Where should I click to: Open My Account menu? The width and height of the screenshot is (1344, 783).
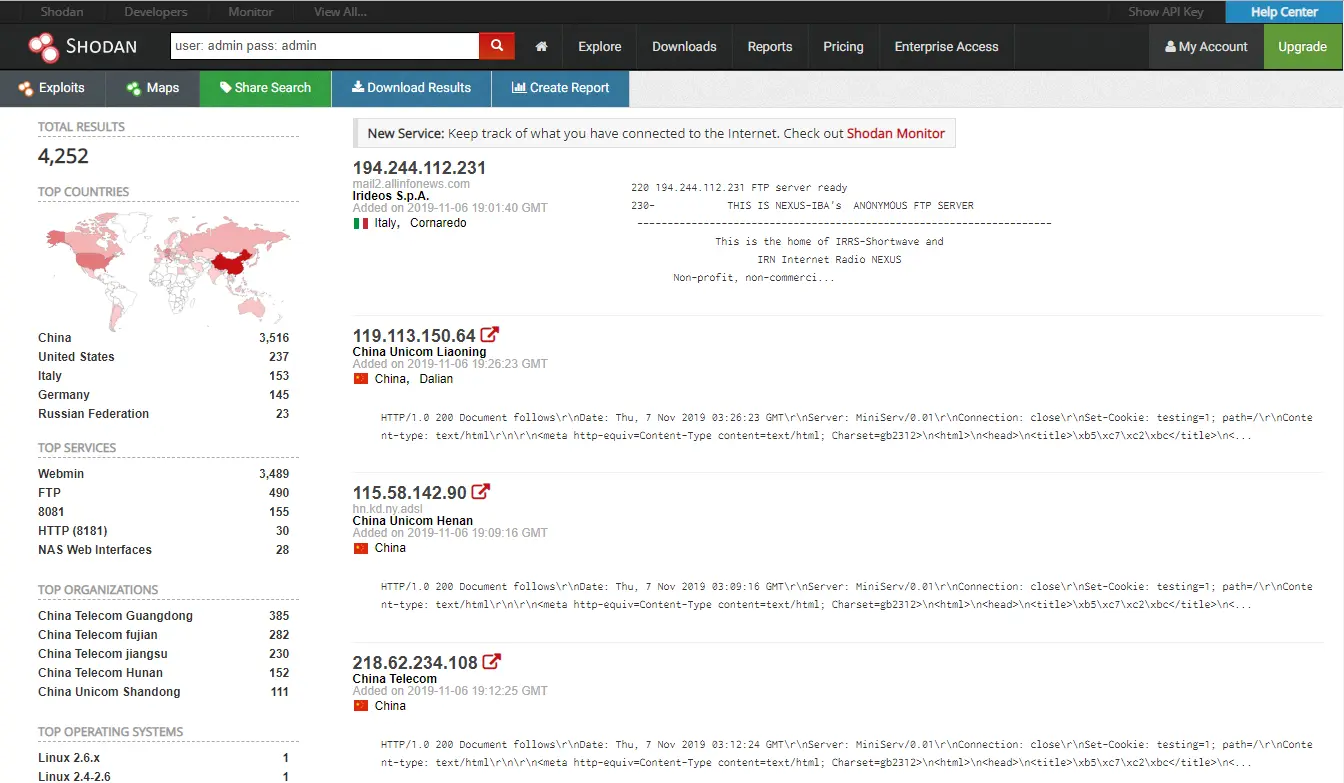point(1206,47)
